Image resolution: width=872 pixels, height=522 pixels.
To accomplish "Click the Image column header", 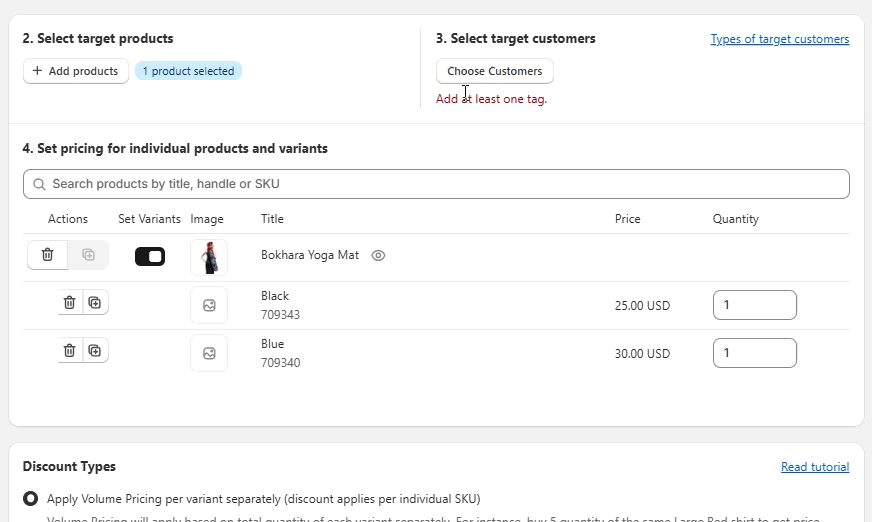I will (x=207, y=219).
